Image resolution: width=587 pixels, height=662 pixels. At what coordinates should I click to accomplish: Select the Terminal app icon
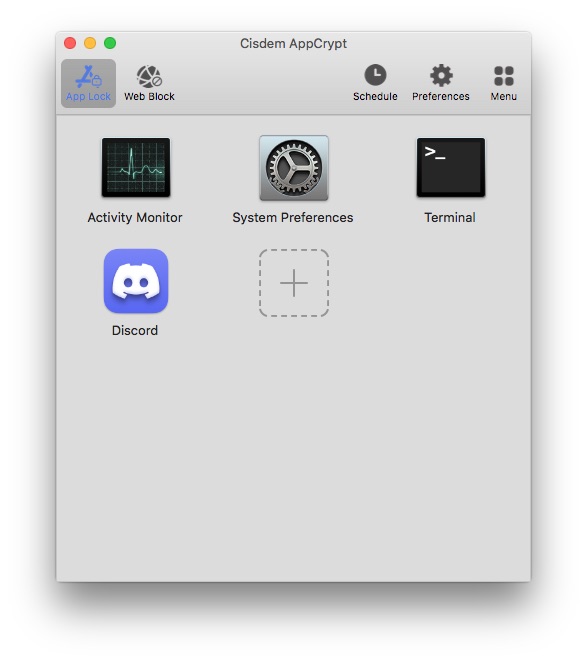click(451, 168)
